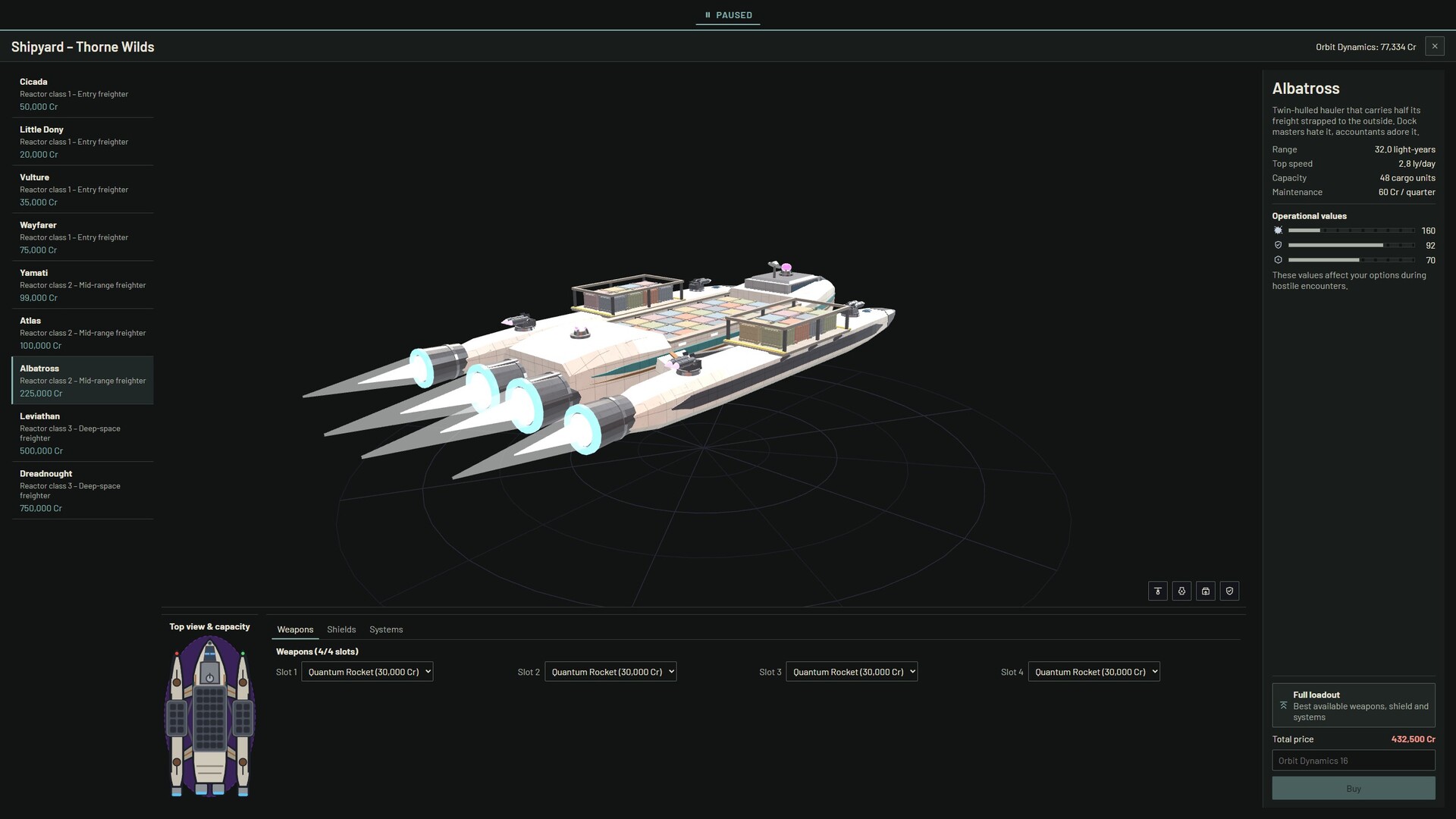Screen dimensions: 1456x819
Task: Click the Maintenance value 60 Cr / quarter
Action: (x=1407, y=193)
